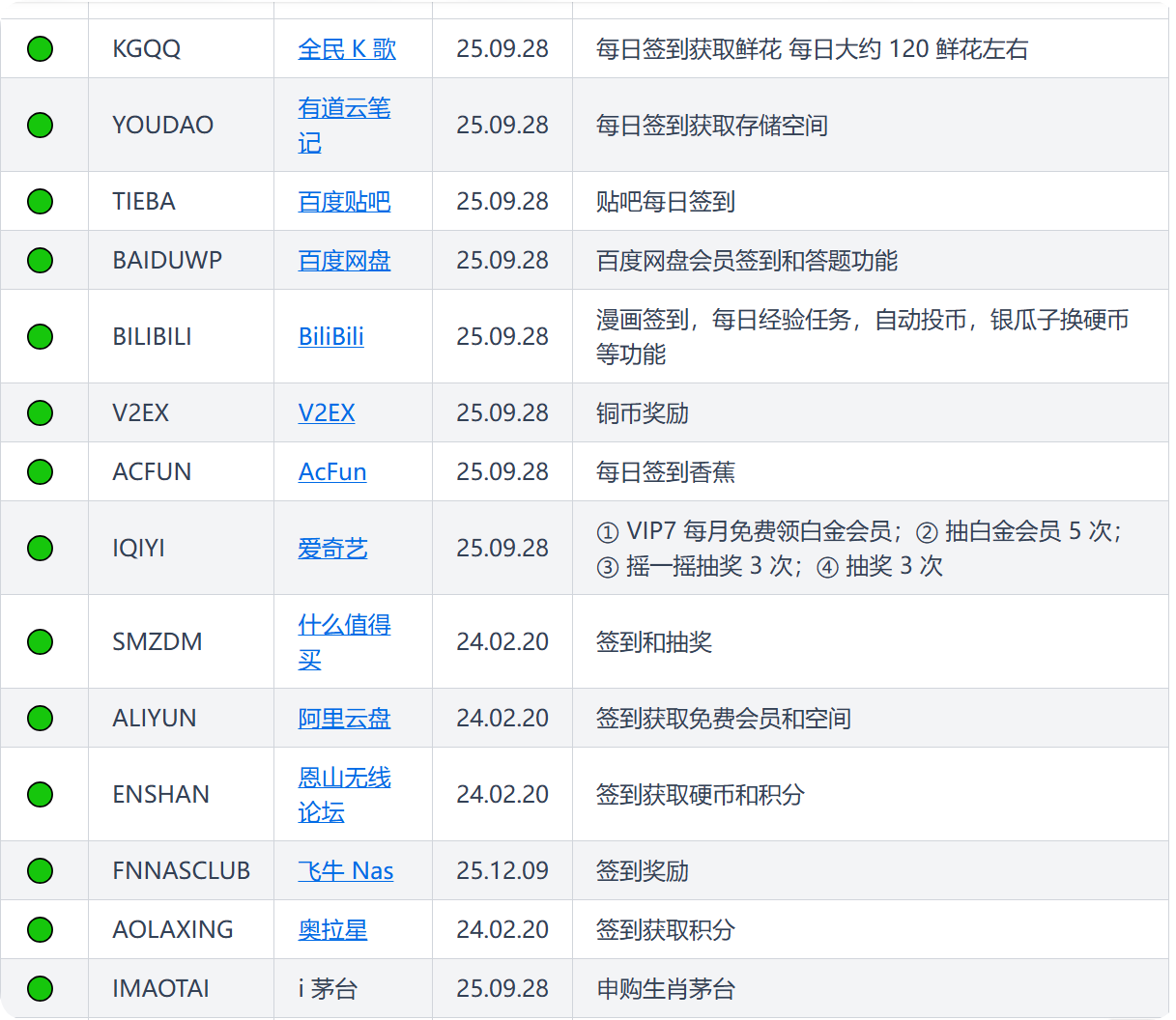Viewport: 1176px width, 1020px height.
Task: Select the IMAOTAI code cell
Action: (181, 988)
